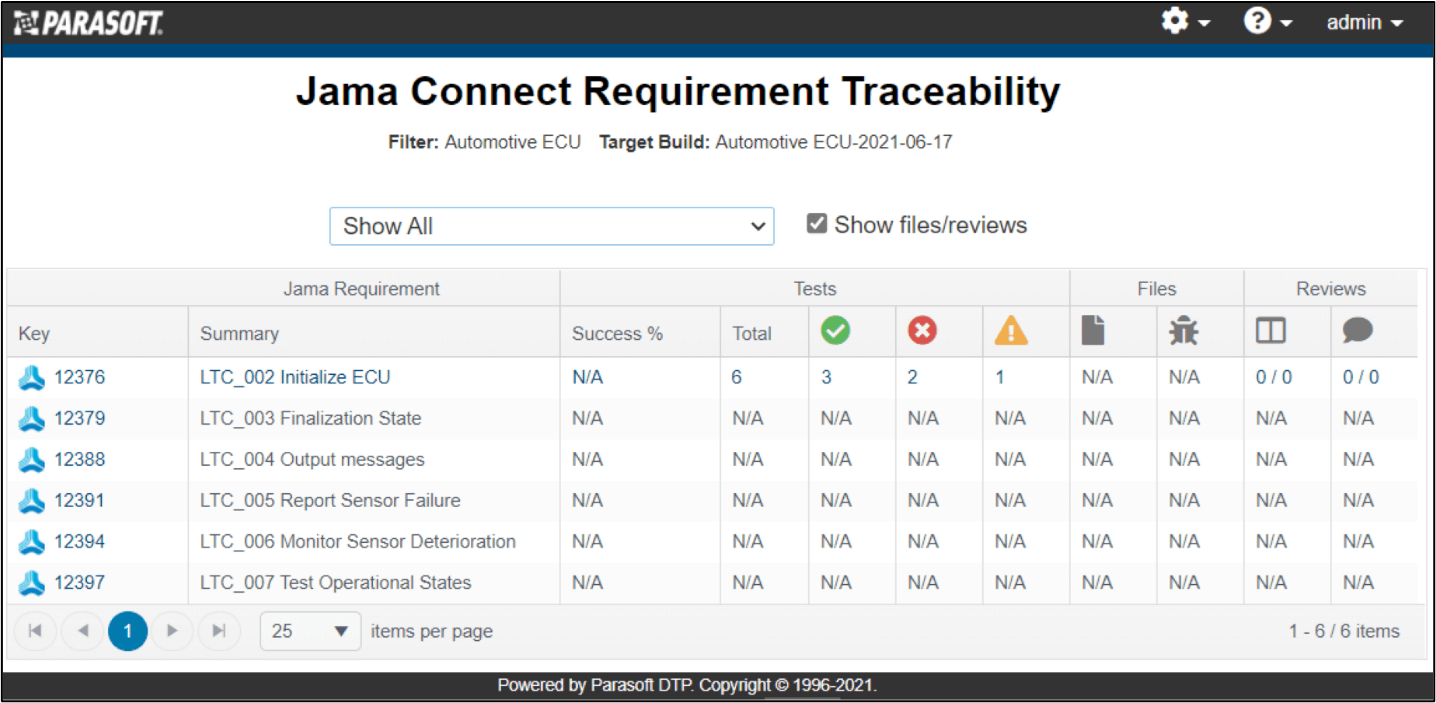Click the last page pagination arrow

[219, 631]
